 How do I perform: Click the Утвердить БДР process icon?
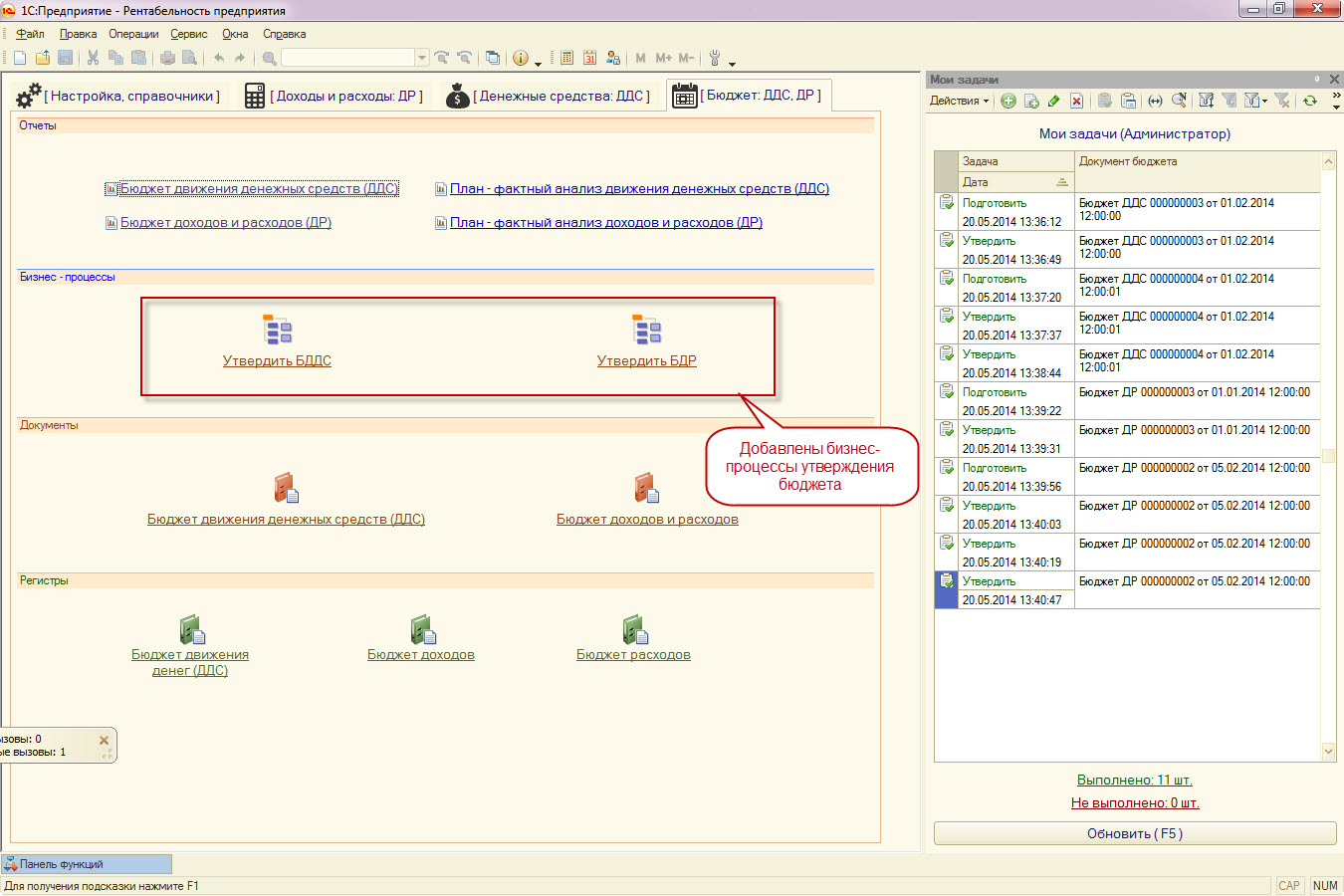[646, 330]
